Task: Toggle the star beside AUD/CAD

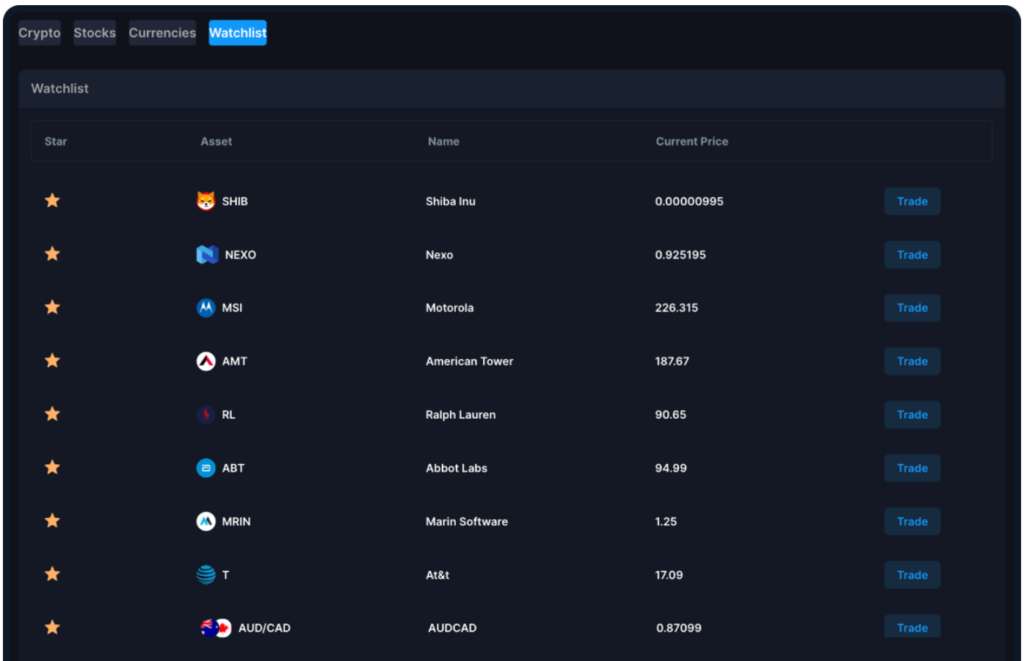Action: [52, 627]
